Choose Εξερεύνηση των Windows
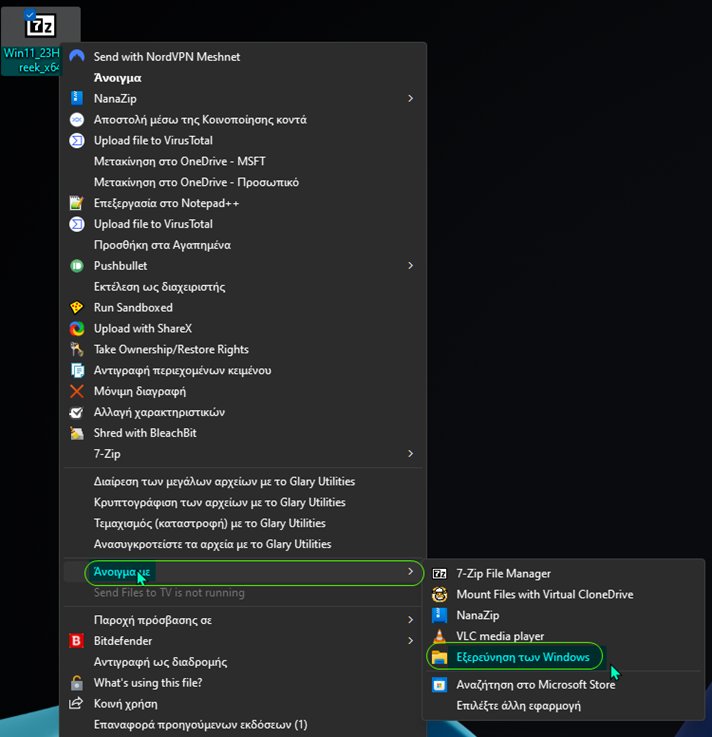The height and width of the screenshot is (737, 712). tap(523, 657)
